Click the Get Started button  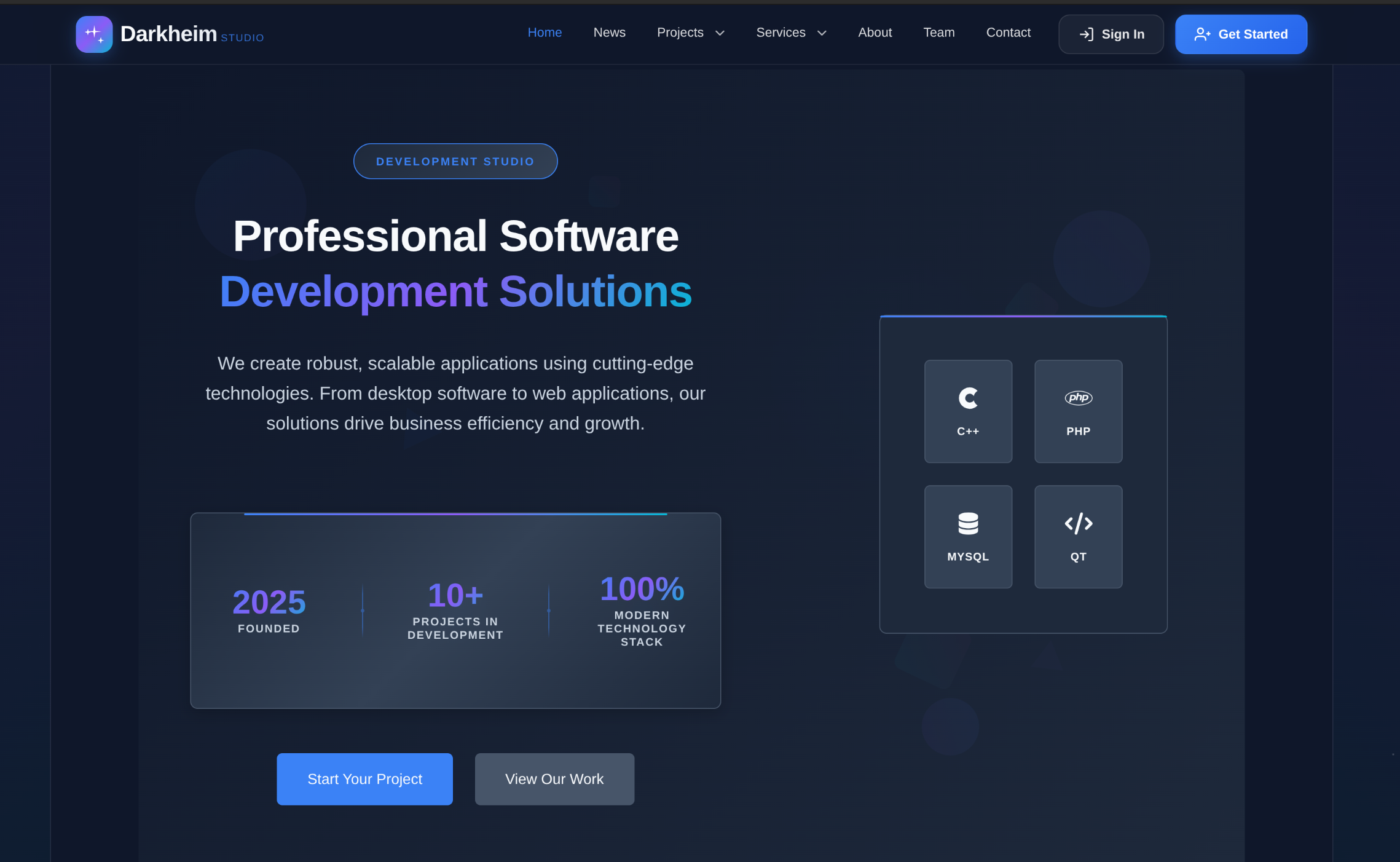click(1241, 34)
